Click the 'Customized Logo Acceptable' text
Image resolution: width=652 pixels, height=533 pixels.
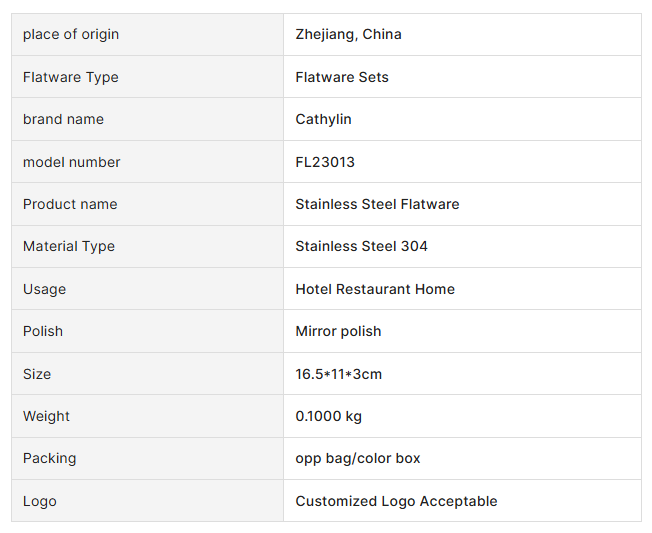click(x=396, y=501)
